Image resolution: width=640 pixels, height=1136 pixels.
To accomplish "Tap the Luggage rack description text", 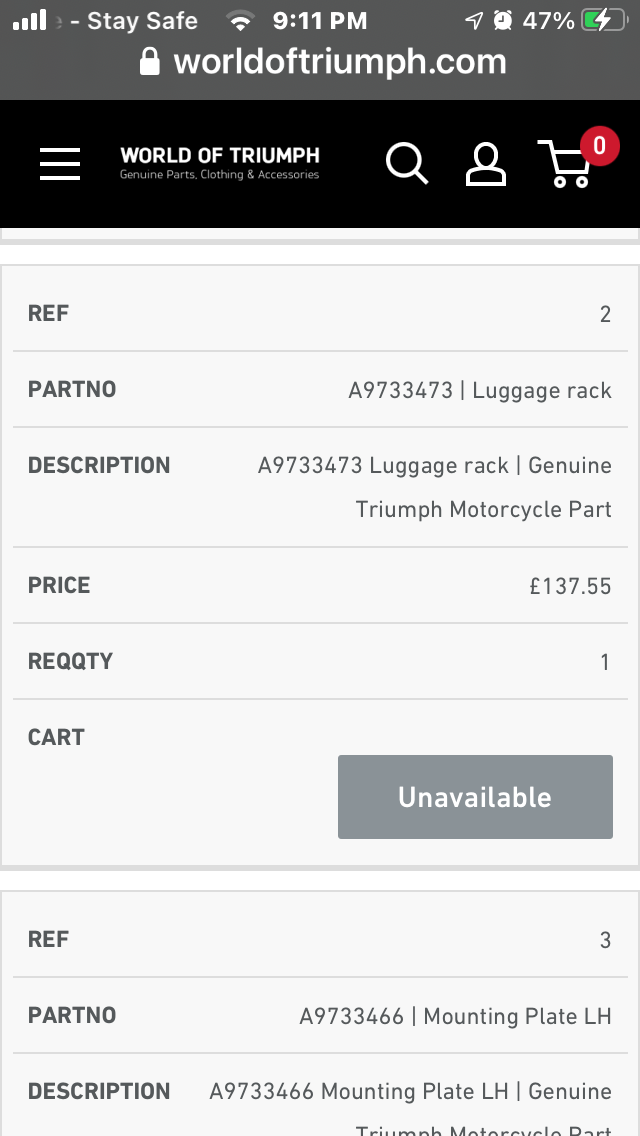I will [x=435, y=487].
